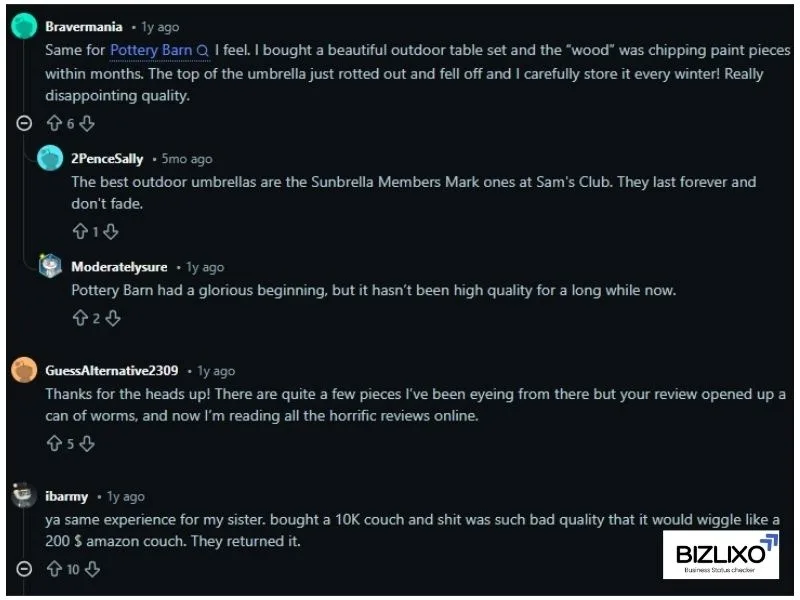Downvote 2PenceSally's Sam's Club reply

coord(111,231)
